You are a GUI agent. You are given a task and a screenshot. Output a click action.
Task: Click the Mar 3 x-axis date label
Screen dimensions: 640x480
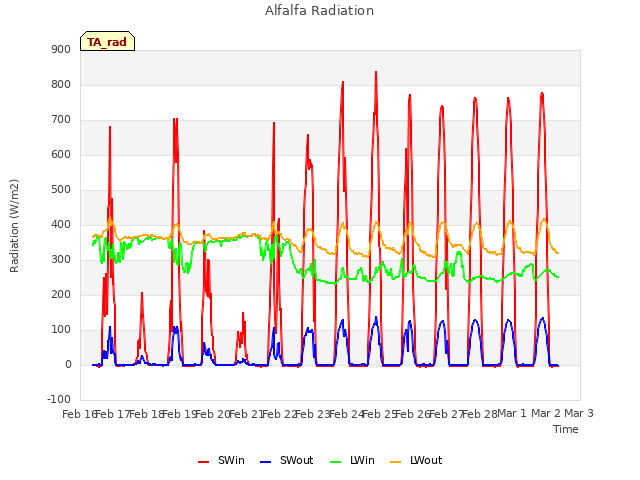tap(579, 413)
